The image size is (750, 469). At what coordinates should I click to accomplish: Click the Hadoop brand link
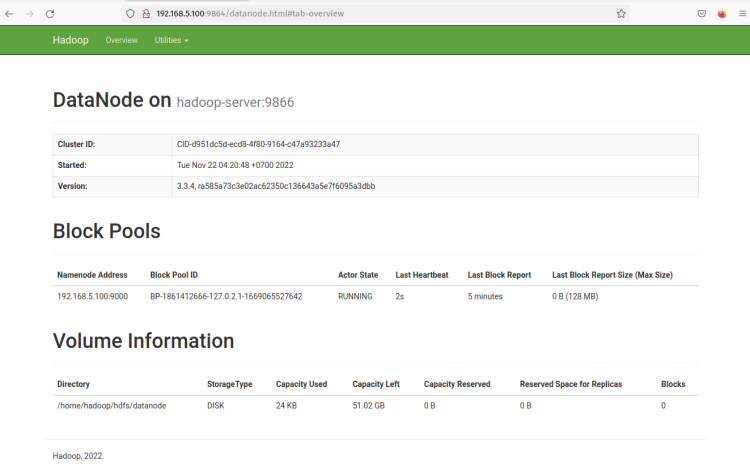click(72, 40)
